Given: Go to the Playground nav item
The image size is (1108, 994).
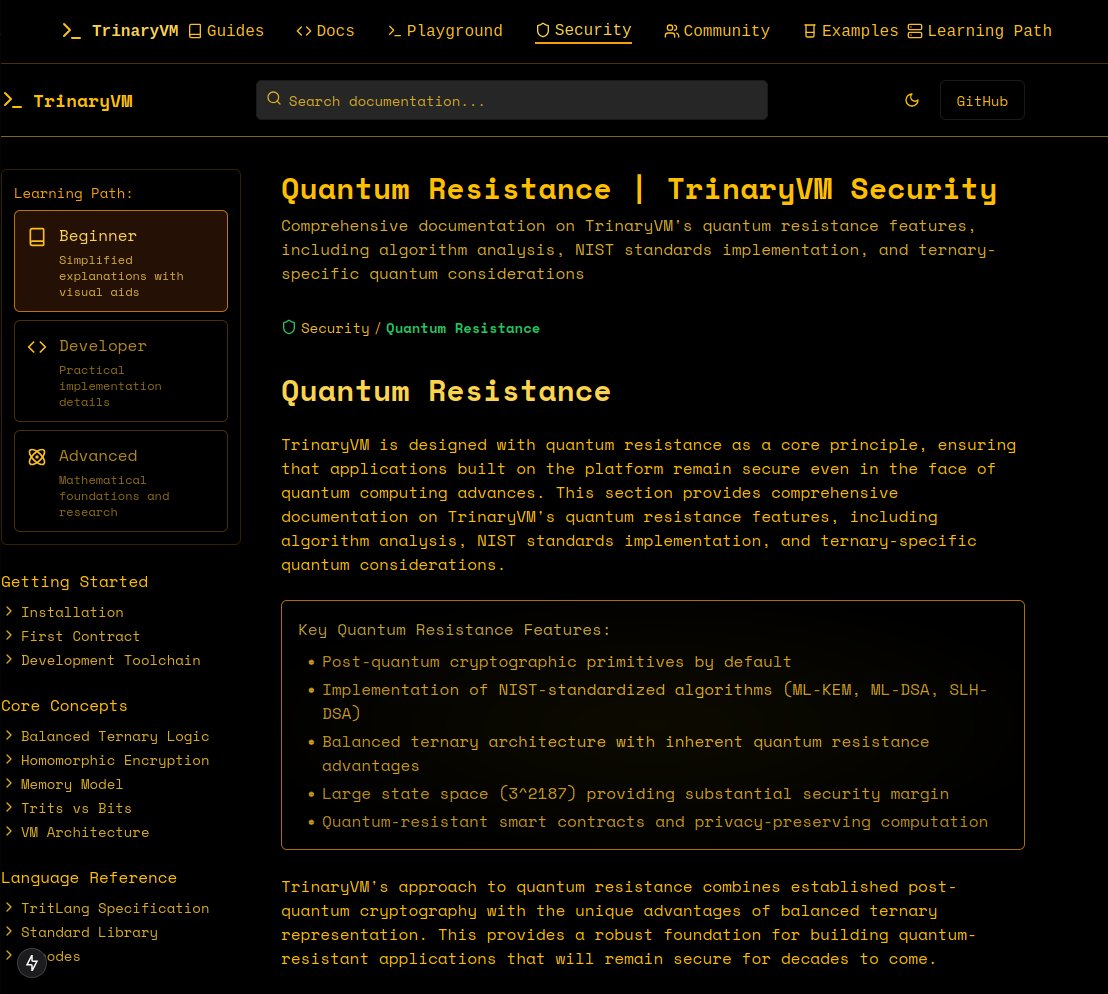Looking at the screenshot, I should pyautogui.click(x=444, y=31).
